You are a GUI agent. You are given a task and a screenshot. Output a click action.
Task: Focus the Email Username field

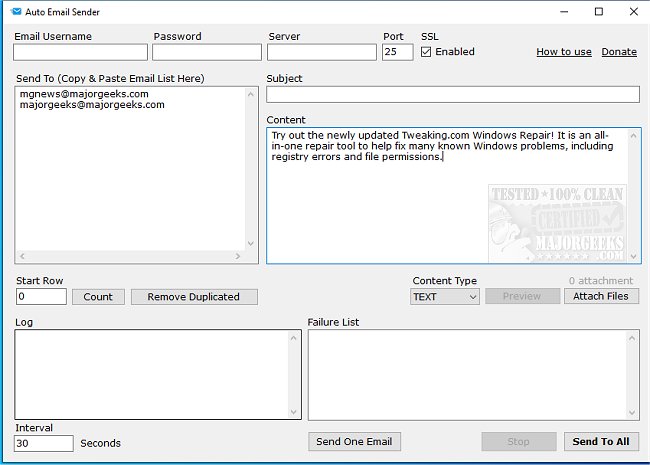80,52
